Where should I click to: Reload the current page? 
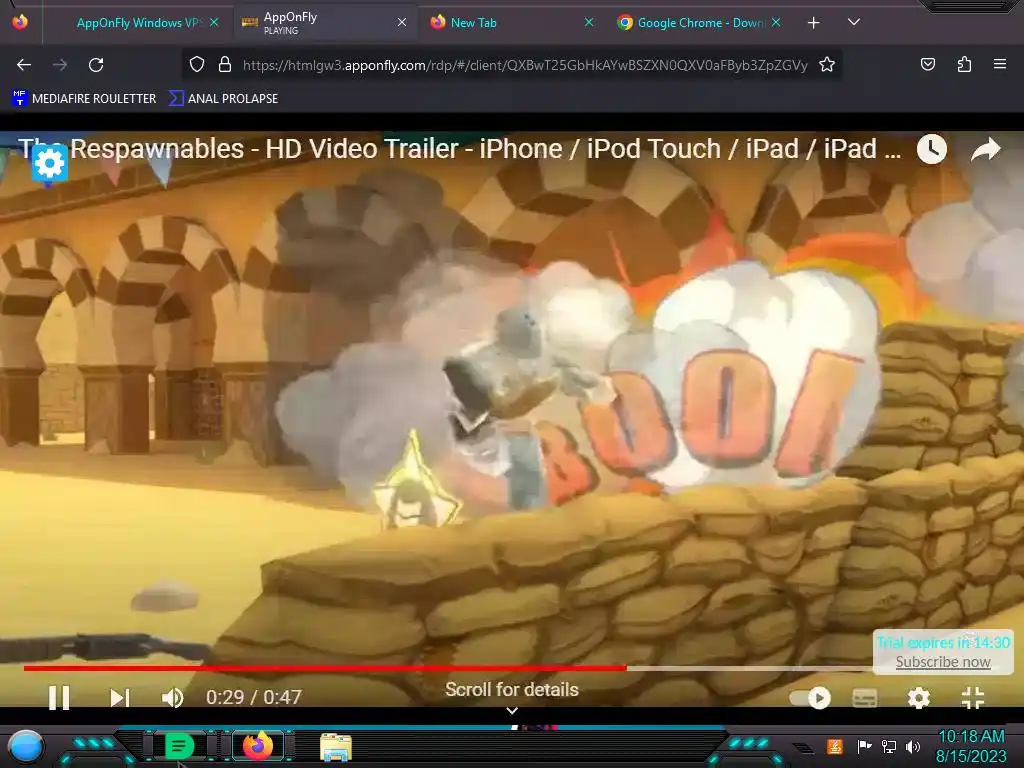[x=96, y=65]
